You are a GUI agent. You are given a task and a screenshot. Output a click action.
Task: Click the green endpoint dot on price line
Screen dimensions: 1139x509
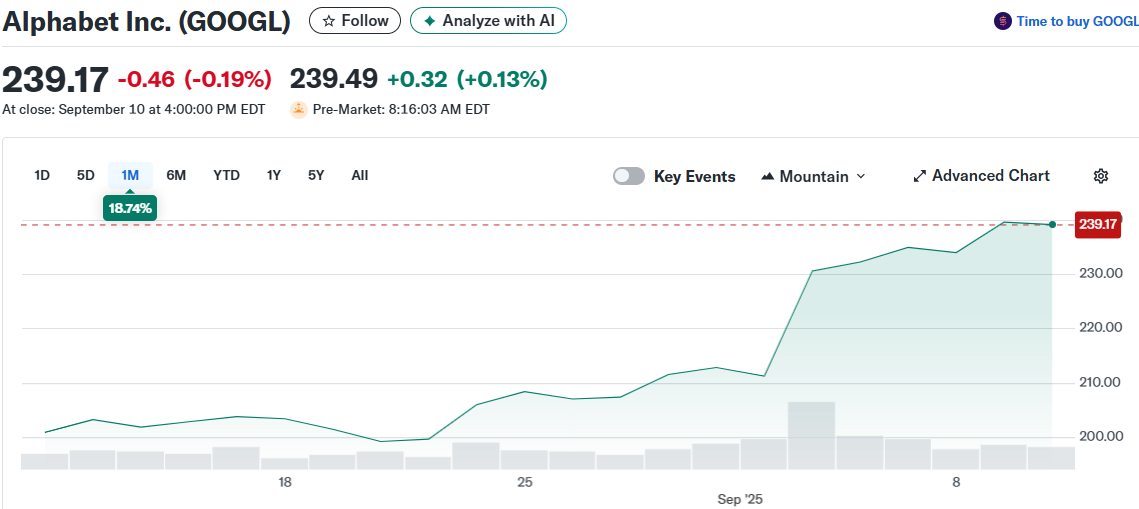(x=1053, y=224)
